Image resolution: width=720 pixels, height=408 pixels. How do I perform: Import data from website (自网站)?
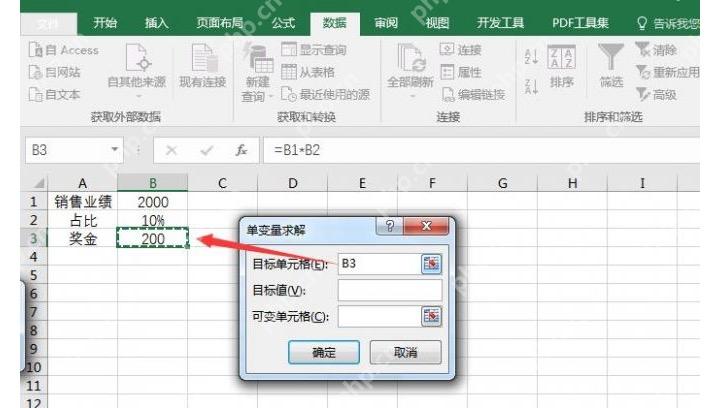(55, 72)
